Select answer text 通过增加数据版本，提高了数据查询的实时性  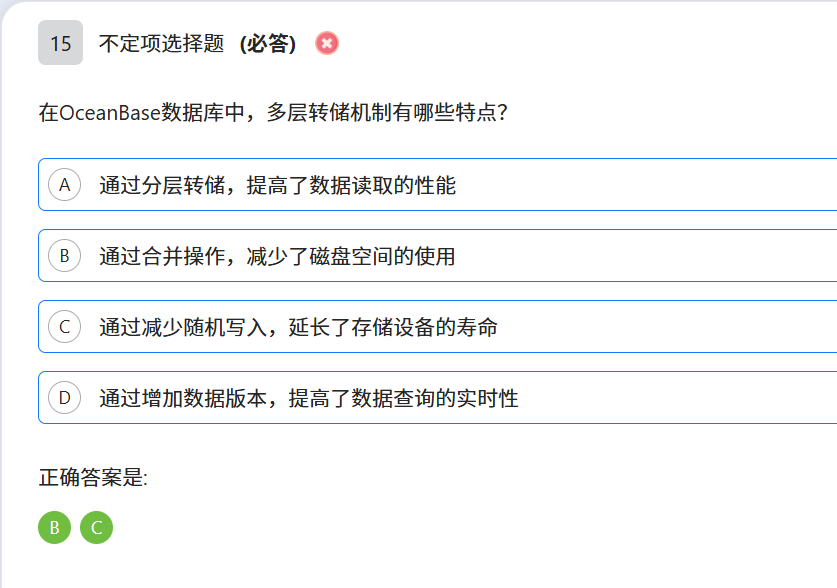click(308, 398)
